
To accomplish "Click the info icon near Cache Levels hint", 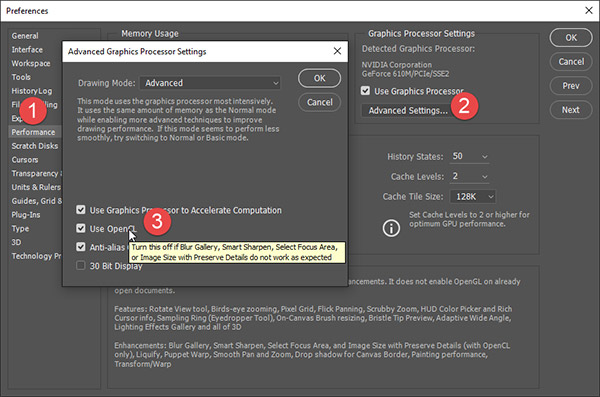I will (x=391, y=228).
